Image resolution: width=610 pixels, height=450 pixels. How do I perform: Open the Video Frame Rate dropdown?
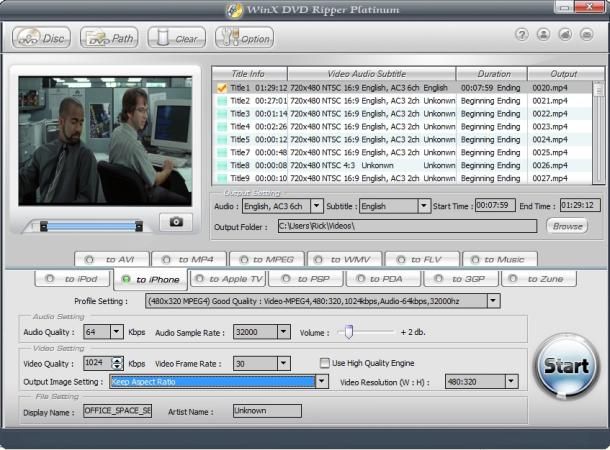point(284,363)
